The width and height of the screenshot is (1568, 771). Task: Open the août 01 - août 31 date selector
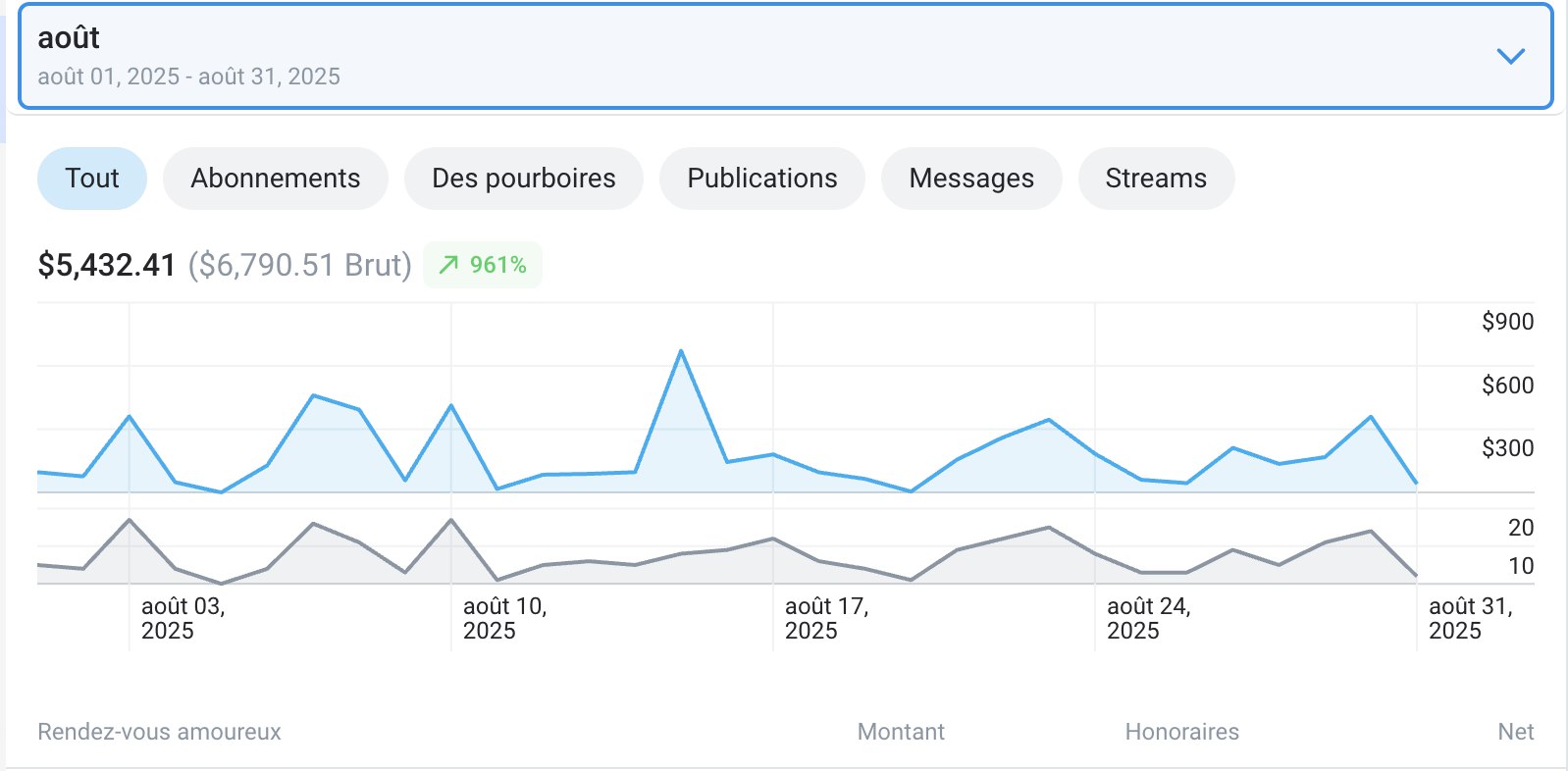pyautogui.click(x=188, y=77)
